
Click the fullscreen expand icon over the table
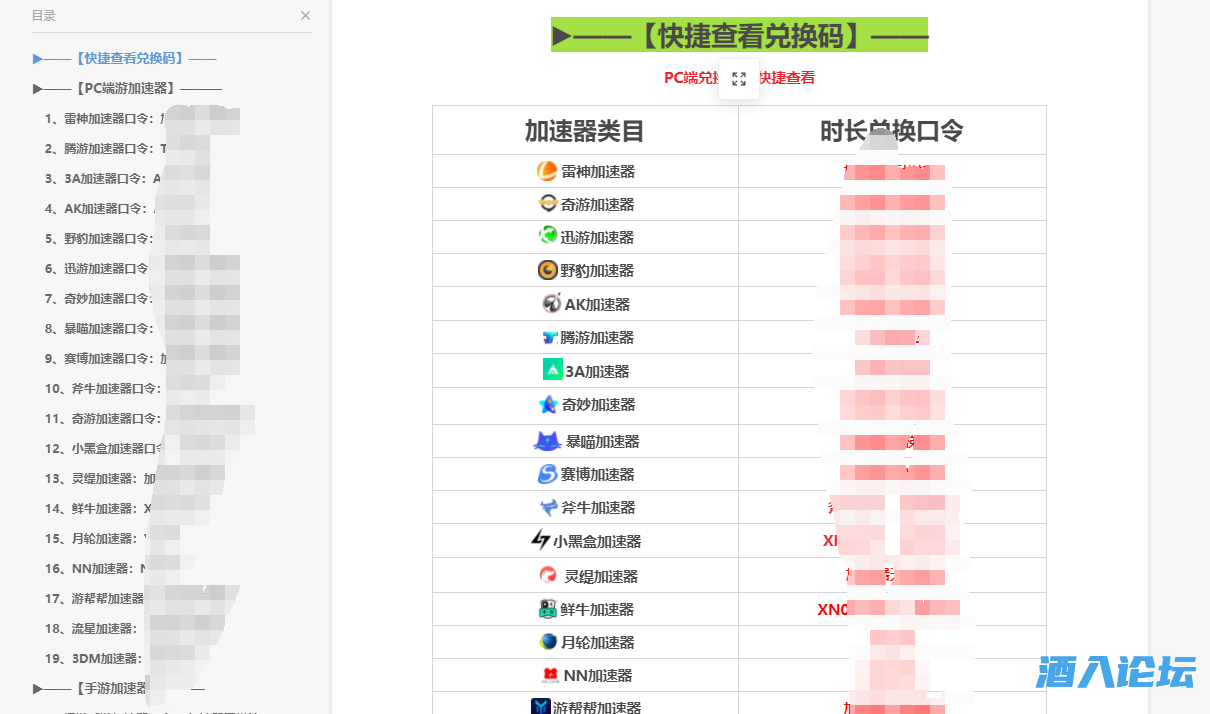(x=739, y=79)
